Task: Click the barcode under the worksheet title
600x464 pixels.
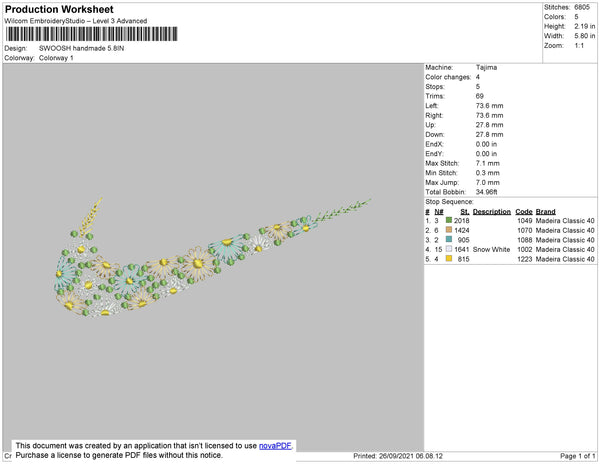Action: coord(91,34)
